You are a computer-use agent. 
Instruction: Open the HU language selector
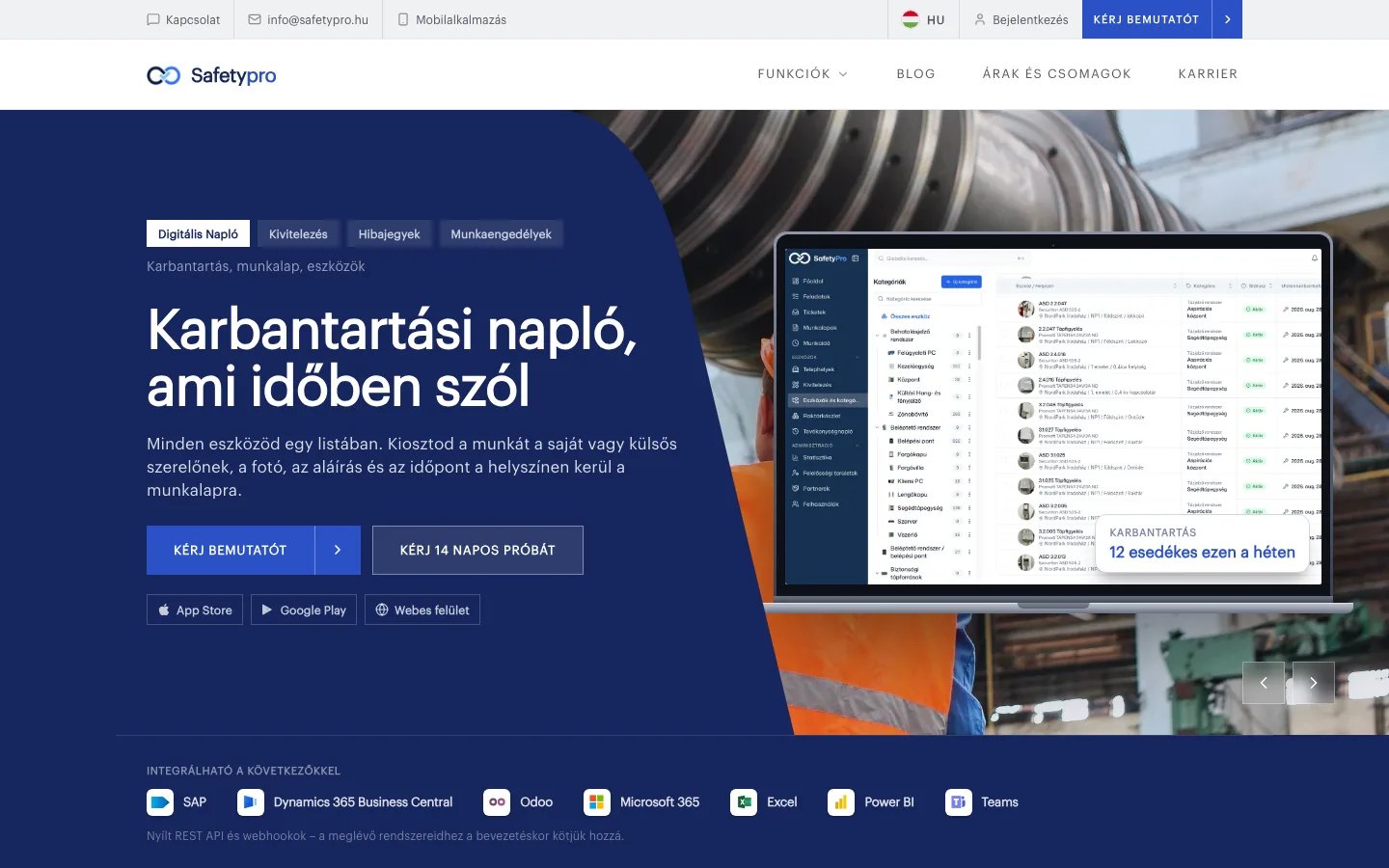pos(924,19)
